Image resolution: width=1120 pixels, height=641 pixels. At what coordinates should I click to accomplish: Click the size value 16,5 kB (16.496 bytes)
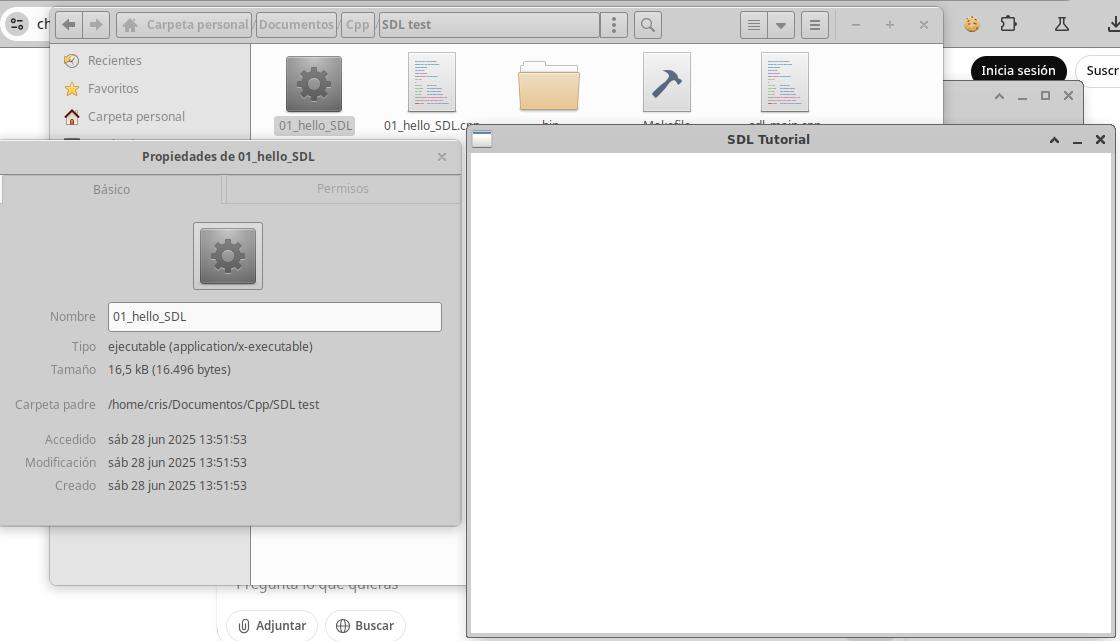click(169, 369)
